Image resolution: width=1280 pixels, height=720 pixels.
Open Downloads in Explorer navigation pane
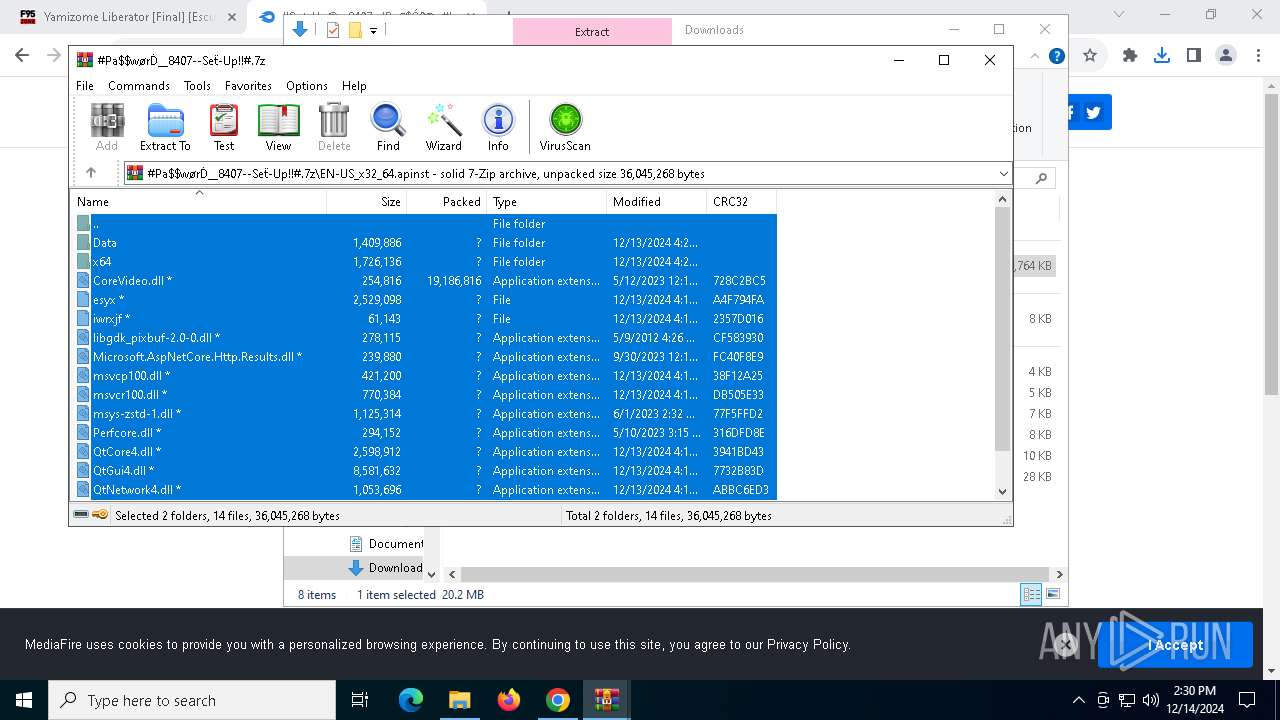[x=386, y=568]
